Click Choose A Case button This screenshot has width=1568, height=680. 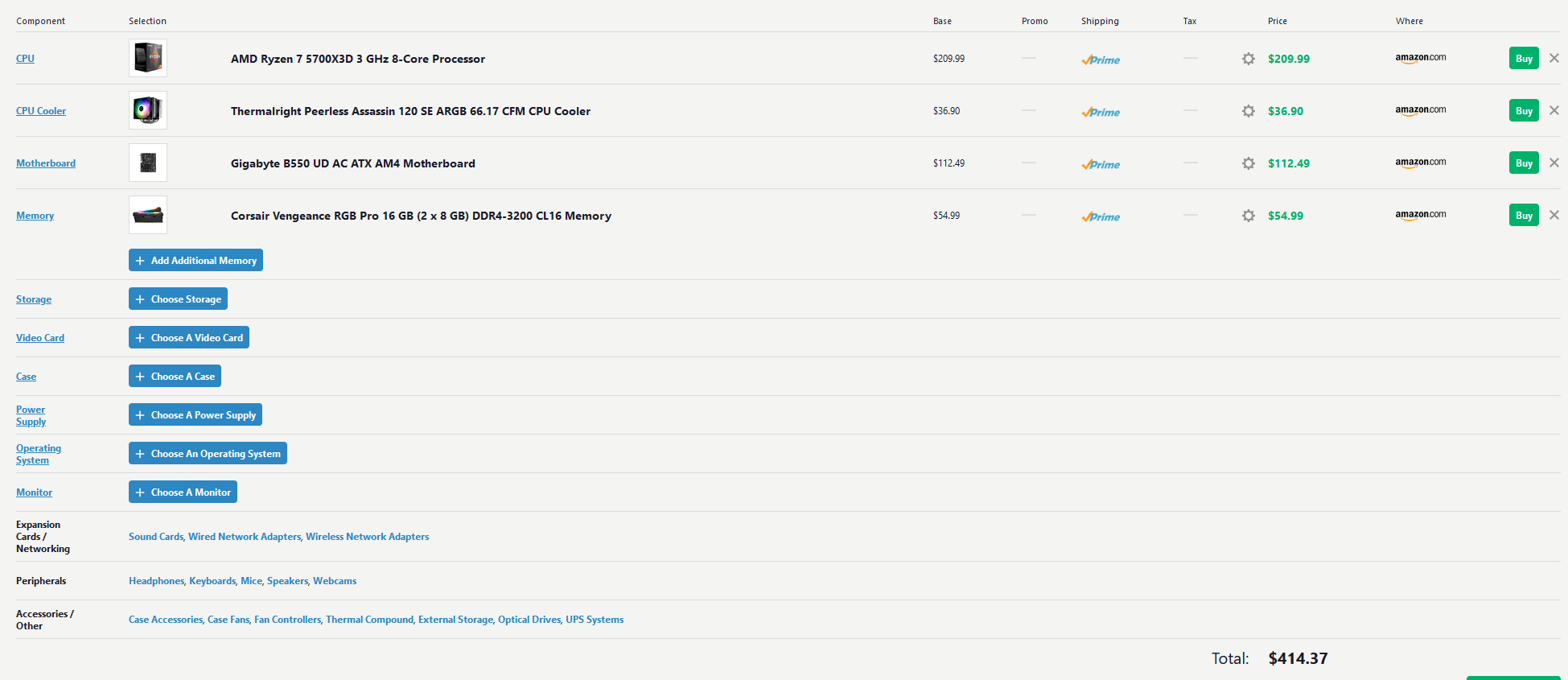[175, 376]
